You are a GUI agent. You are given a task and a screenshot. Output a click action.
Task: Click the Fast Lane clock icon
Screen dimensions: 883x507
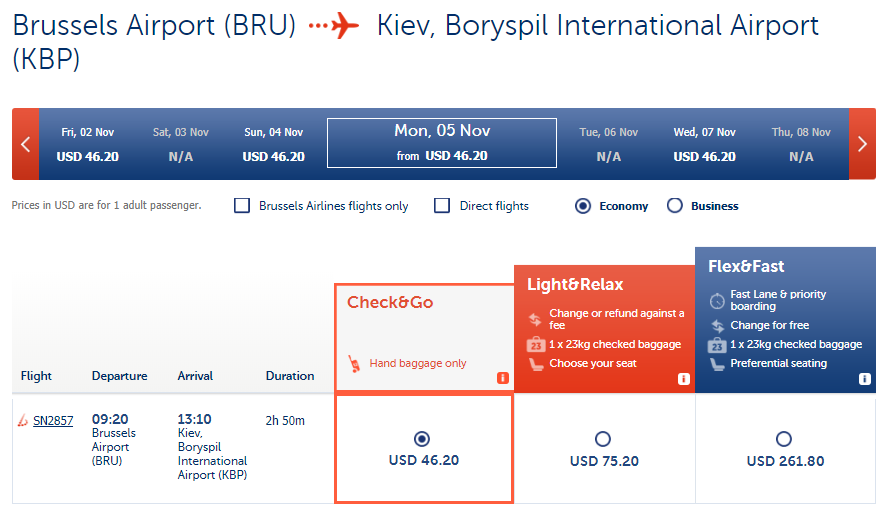point(717,300)
